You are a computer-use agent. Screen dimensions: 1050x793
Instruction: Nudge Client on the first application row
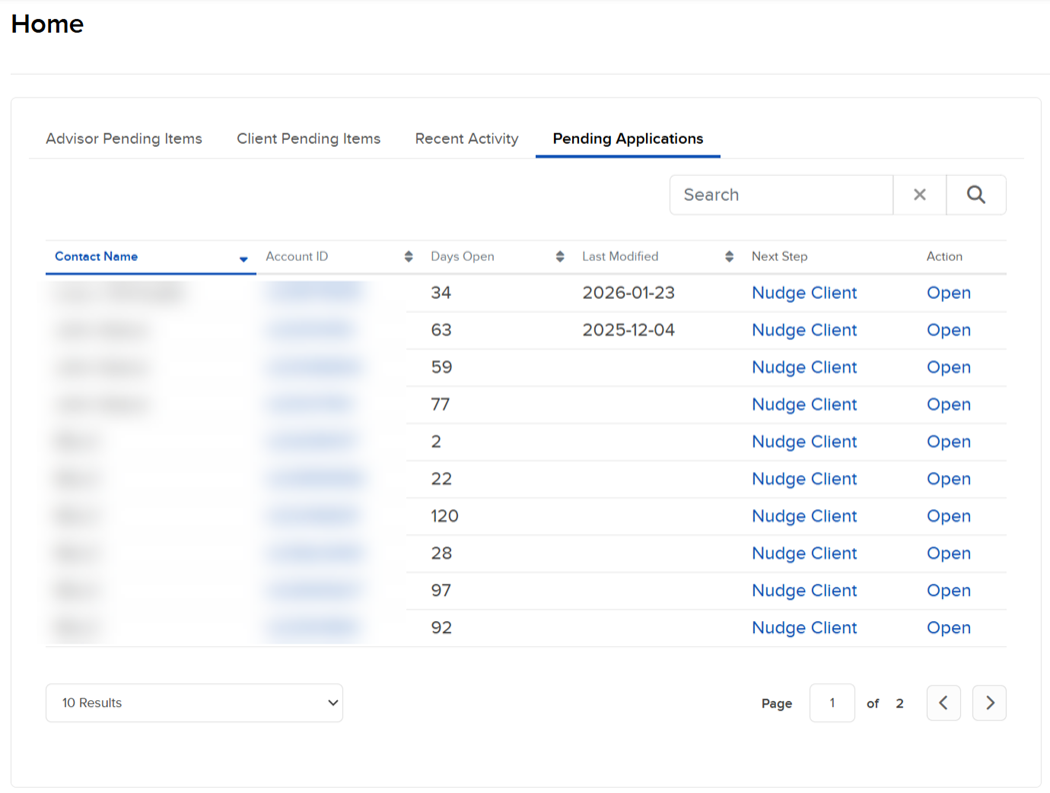click(804, 292)
